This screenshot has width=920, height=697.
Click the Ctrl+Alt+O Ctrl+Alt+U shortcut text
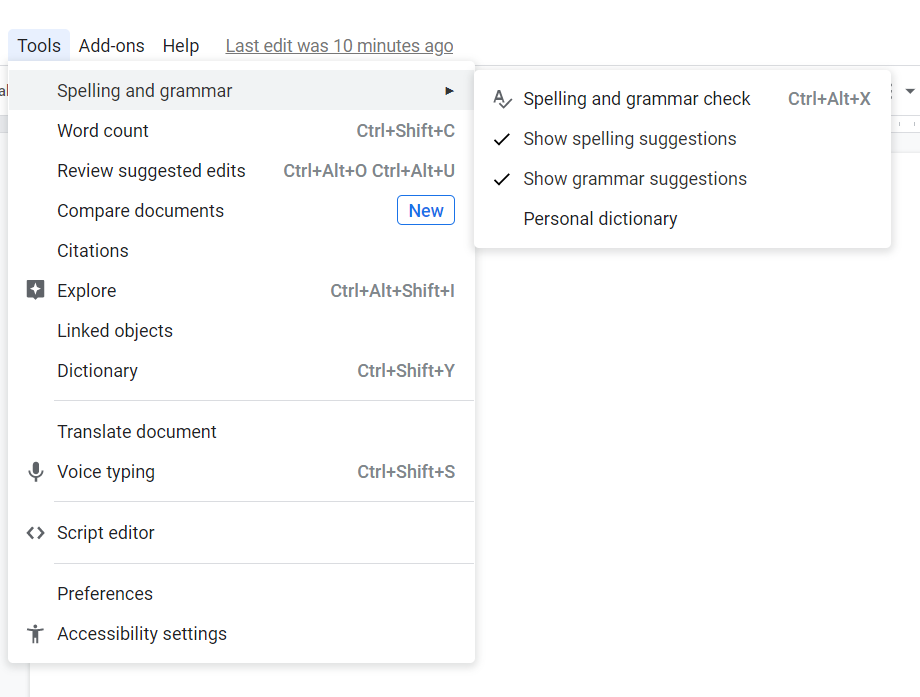pyautogui.click(x=369, y=170)
